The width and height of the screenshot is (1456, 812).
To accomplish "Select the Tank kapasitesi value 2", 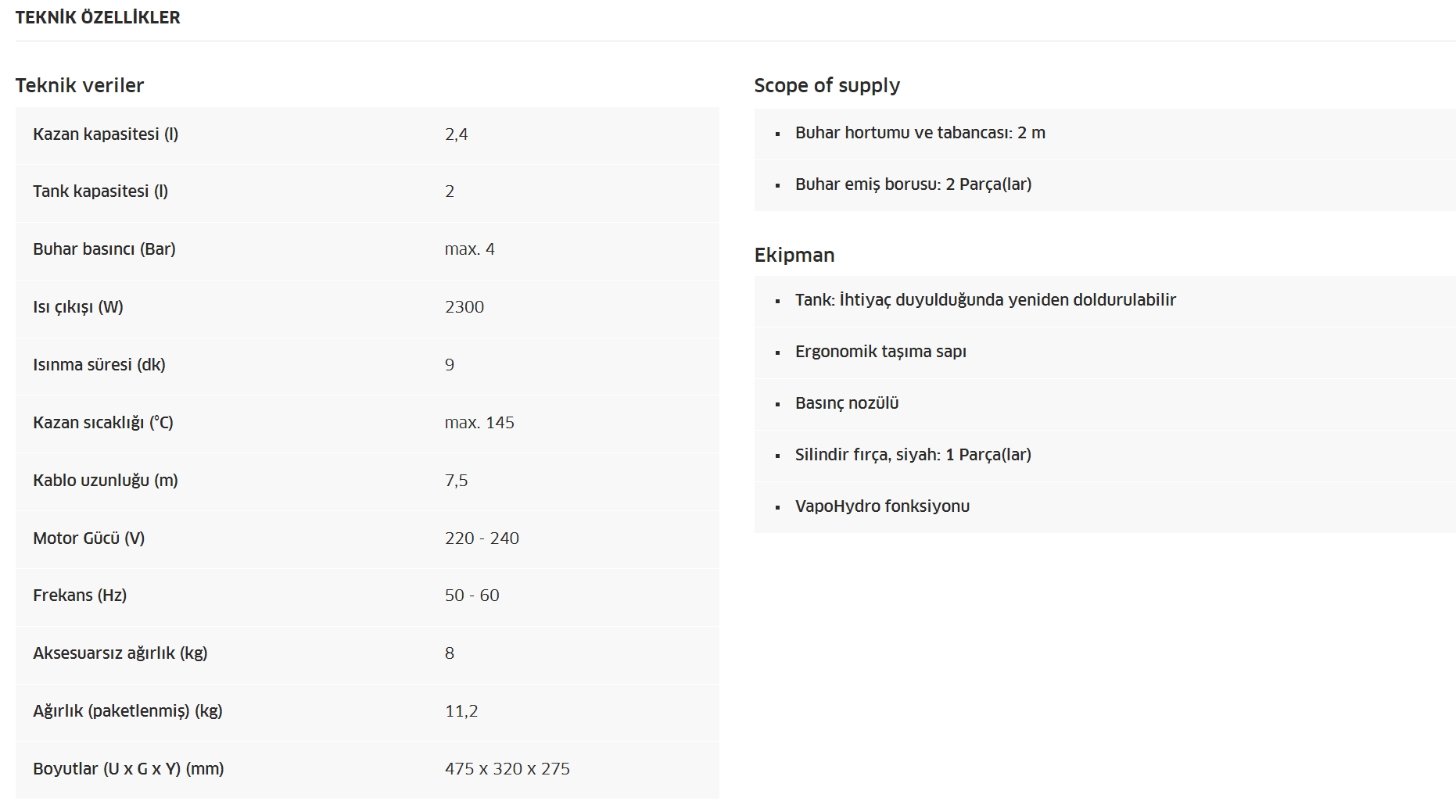I will (450, 191).
